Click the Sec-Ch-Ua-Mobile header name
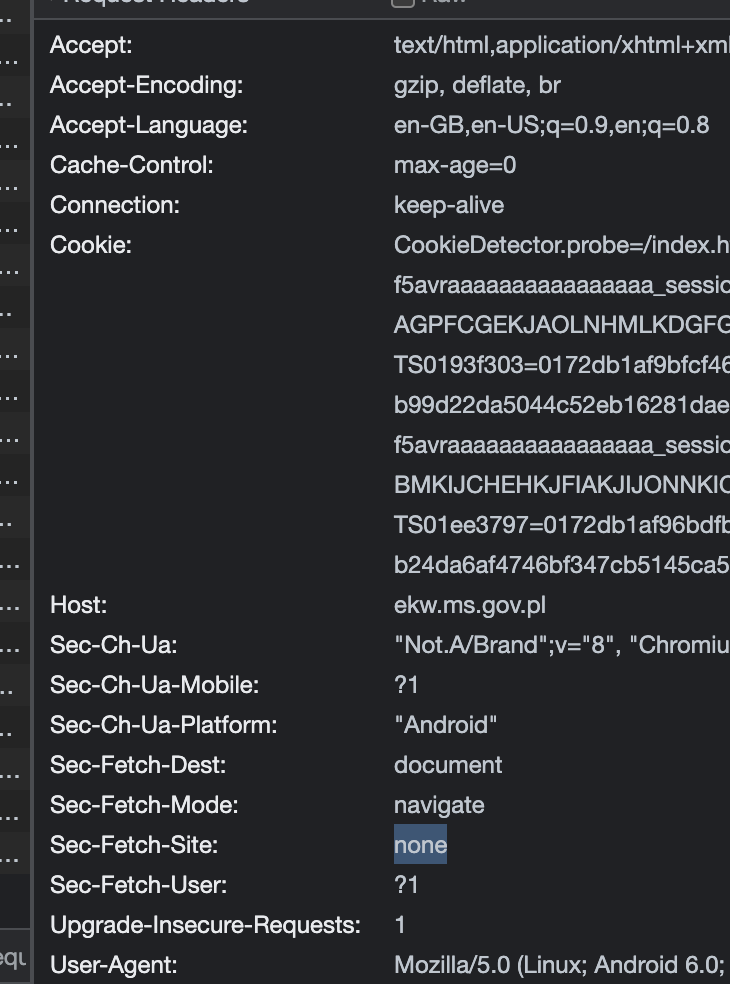730x984 pixels. point(154,685)
